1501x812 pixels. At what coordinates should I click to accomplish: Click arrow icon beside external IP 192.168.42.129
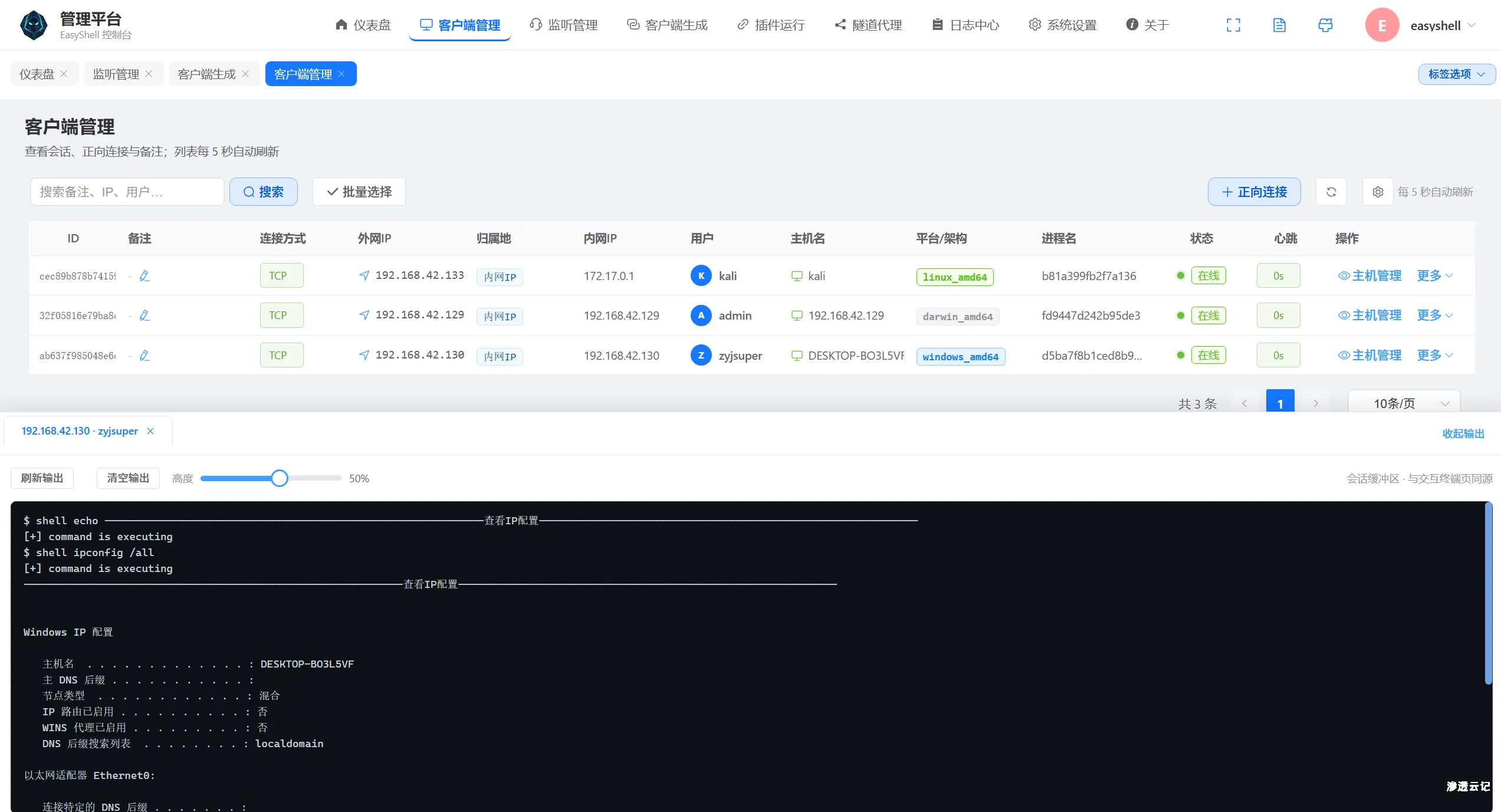coord(364,315)
